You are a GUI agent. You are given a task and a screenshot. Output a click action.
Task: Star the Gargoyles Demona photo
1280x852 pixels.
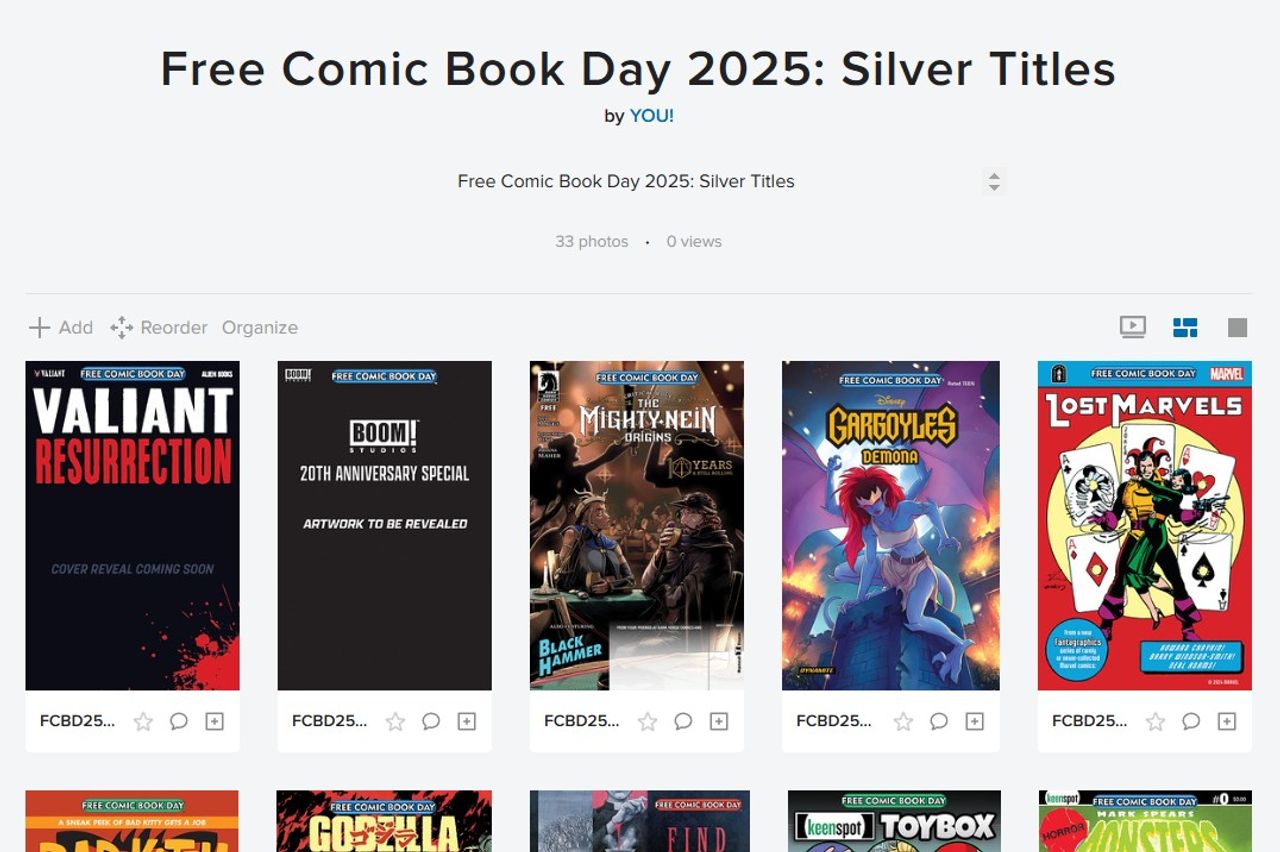pyautogui.click(x=903, y=721)
